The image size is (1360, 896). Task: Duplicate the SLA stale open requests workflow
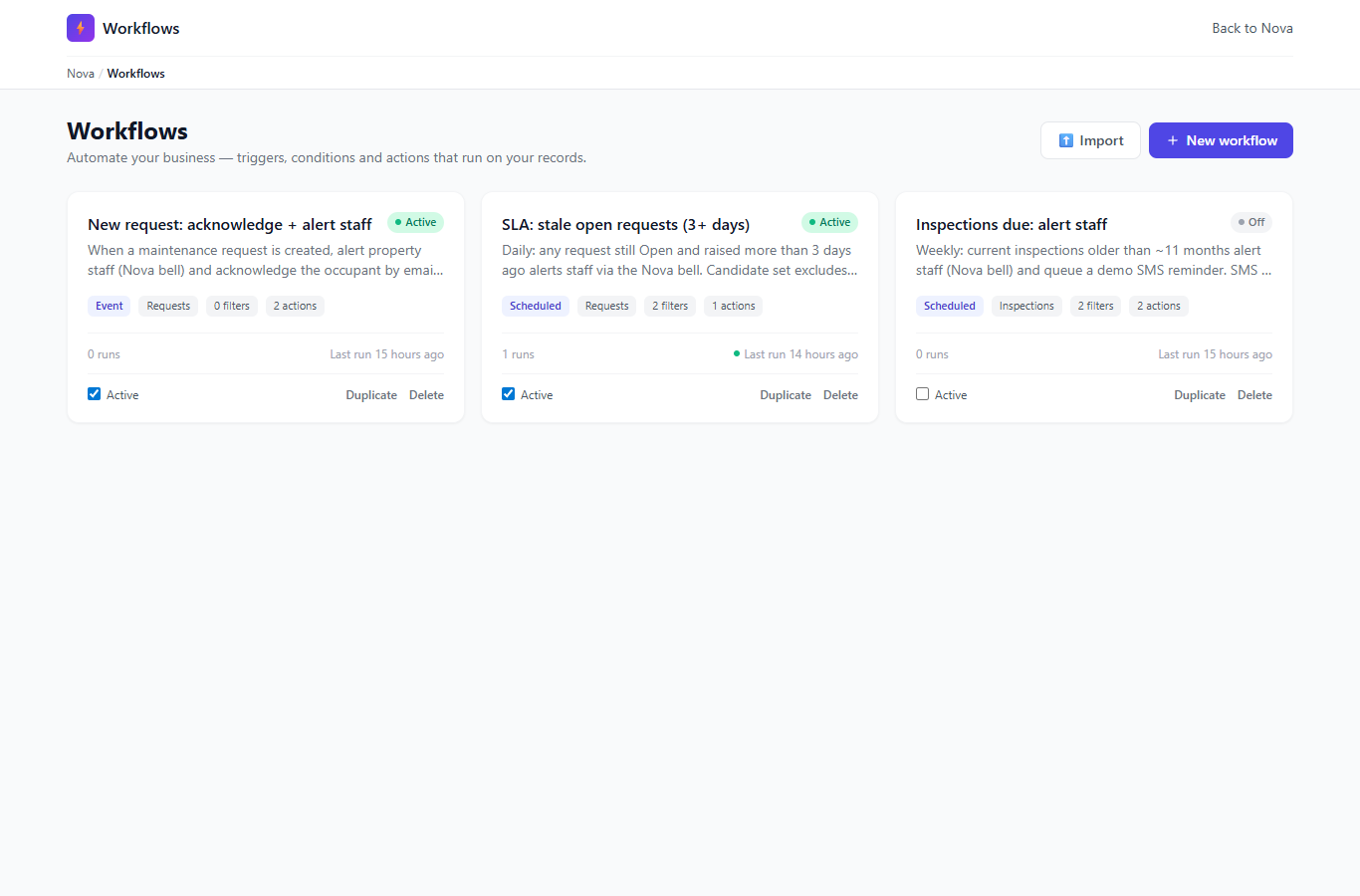pyautogui.click(x=786, y=395)
